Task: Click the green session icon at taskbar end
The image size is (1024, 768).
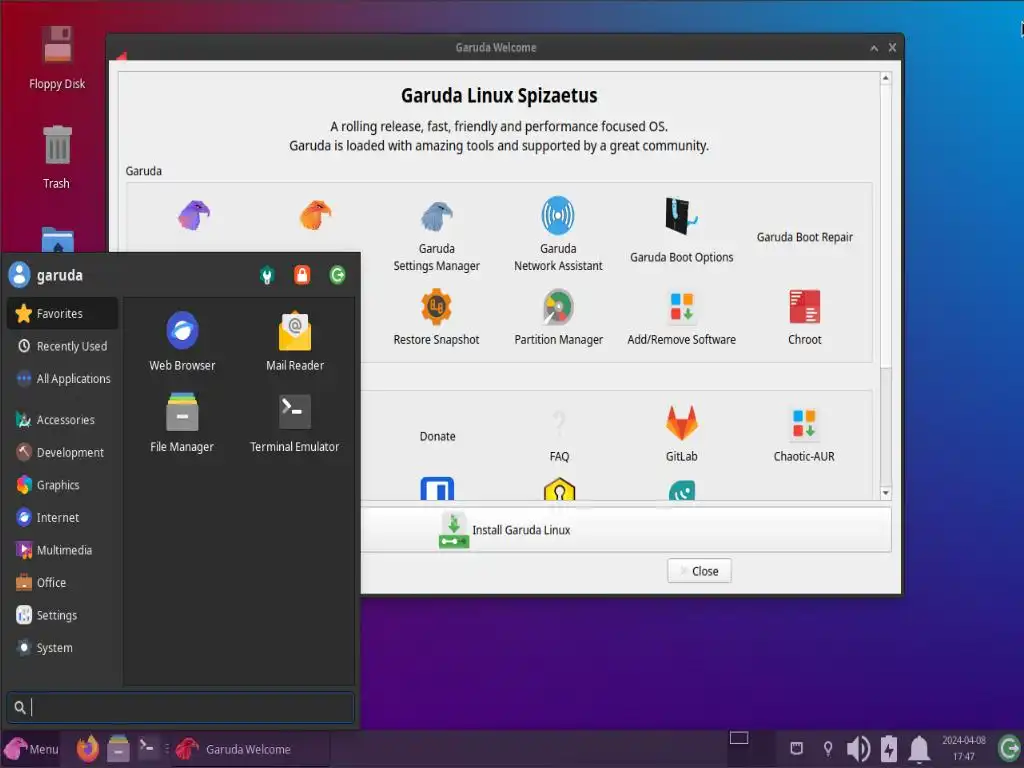Action: pyautogui.click(x=1008, y=748)
